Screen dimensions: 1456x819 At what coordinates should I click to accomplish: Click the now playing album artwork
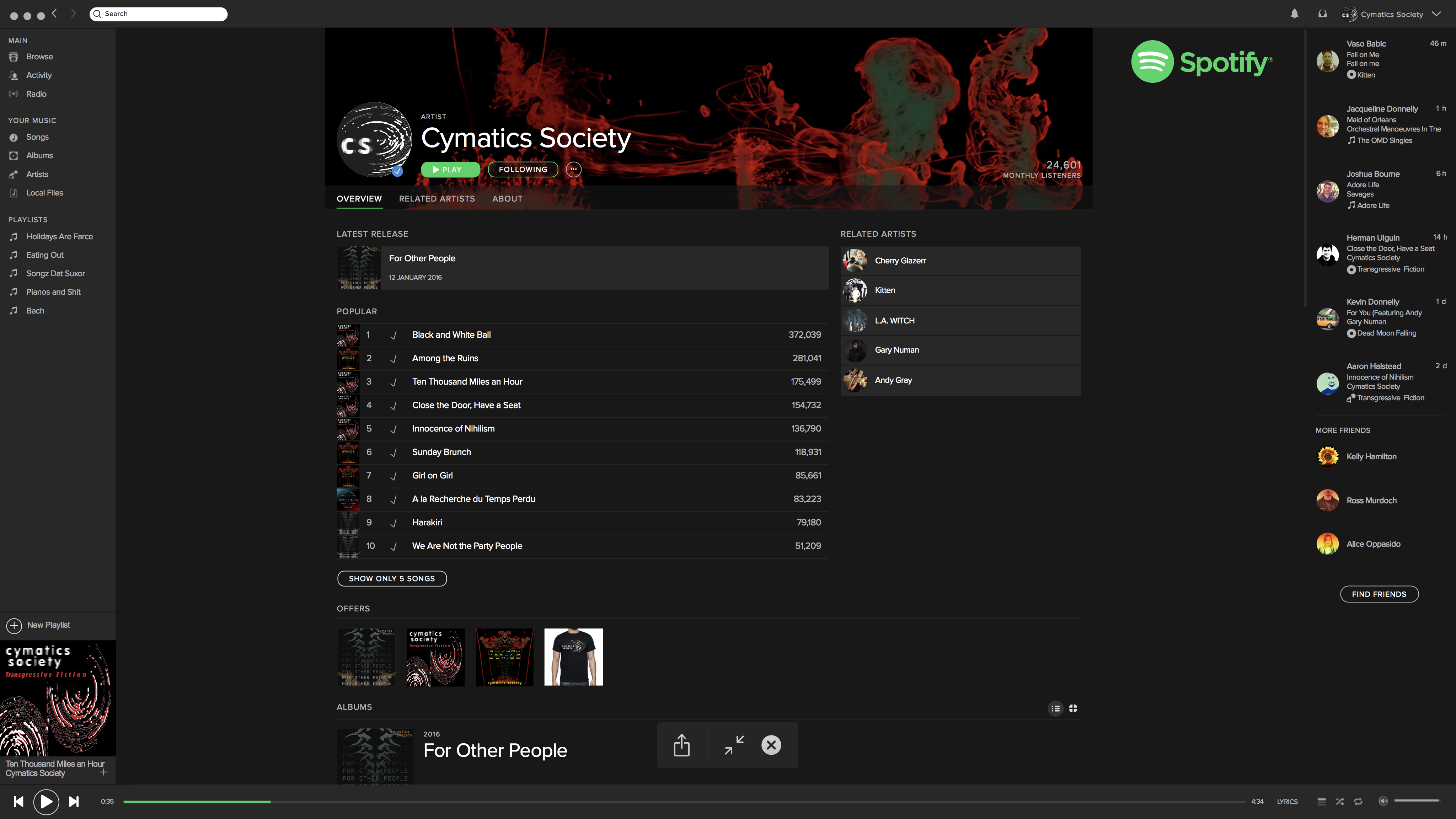coord(58,698)
